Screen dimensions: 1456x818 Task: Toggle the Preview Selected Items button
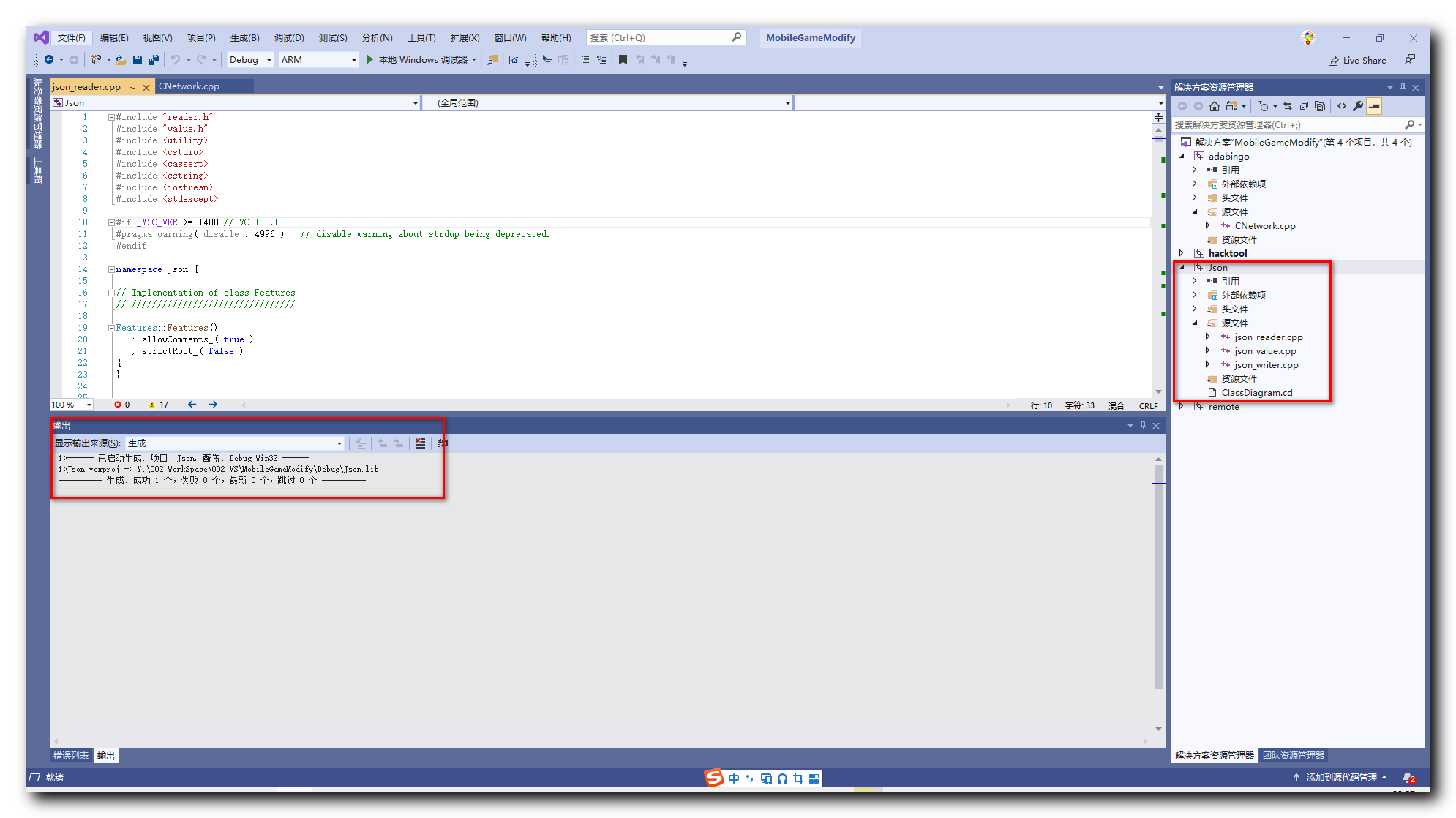(x=1374, y=106)
